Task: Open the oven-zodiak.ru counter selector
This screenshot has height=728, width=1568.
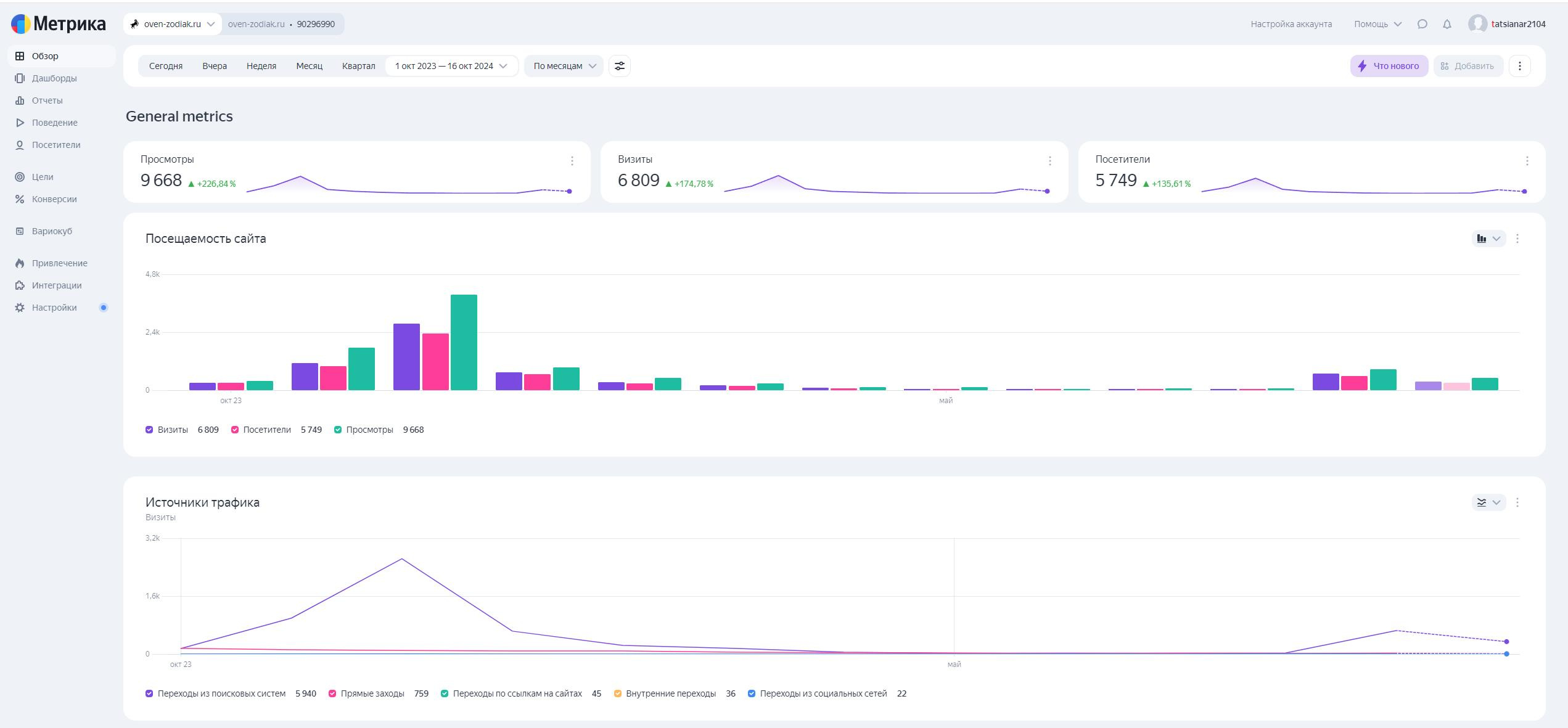Action: pyautogui.click(x=172, y=24)
